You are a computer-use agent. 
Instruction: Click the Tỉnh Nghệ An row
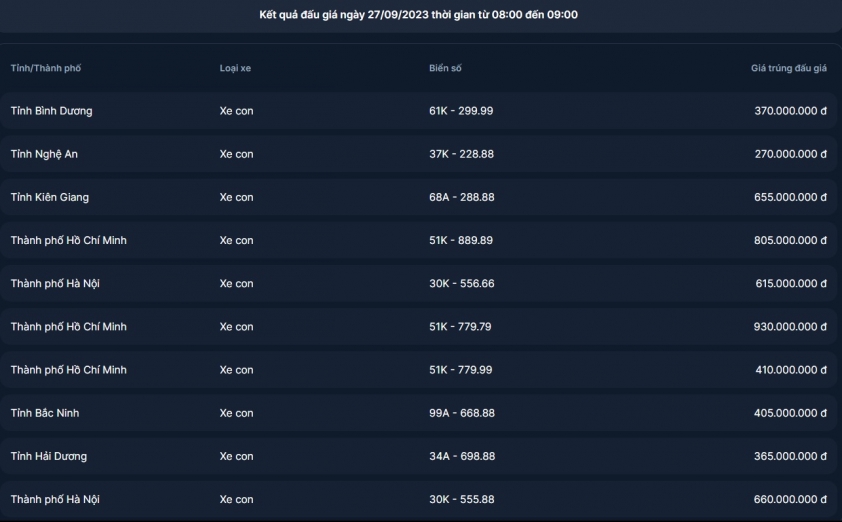click(x=418, y=154)
